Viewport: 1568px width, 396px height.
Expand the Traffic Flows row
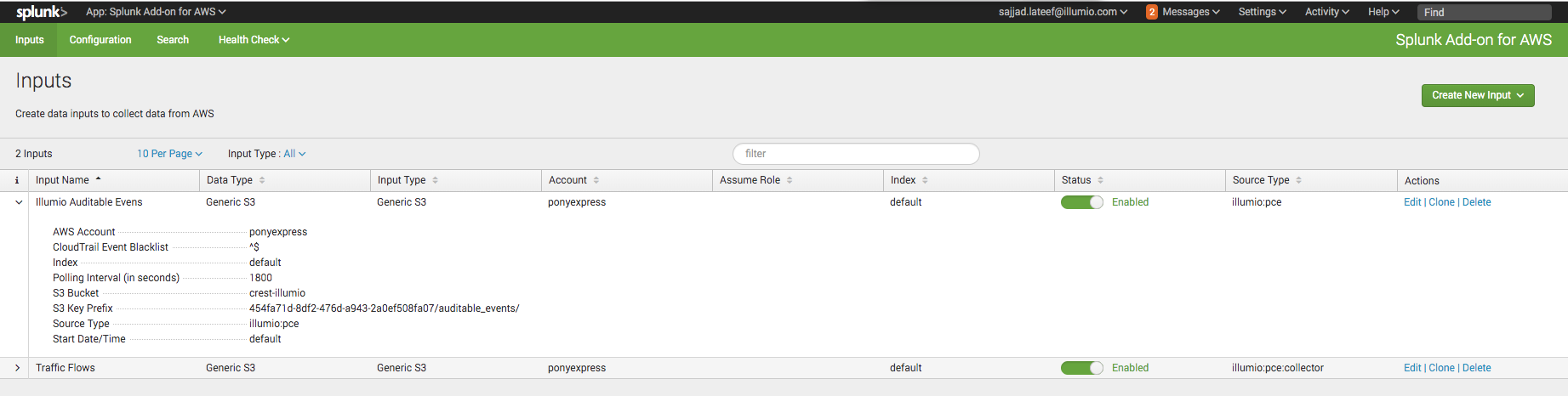pyautogui.click(x=18, y=368)
